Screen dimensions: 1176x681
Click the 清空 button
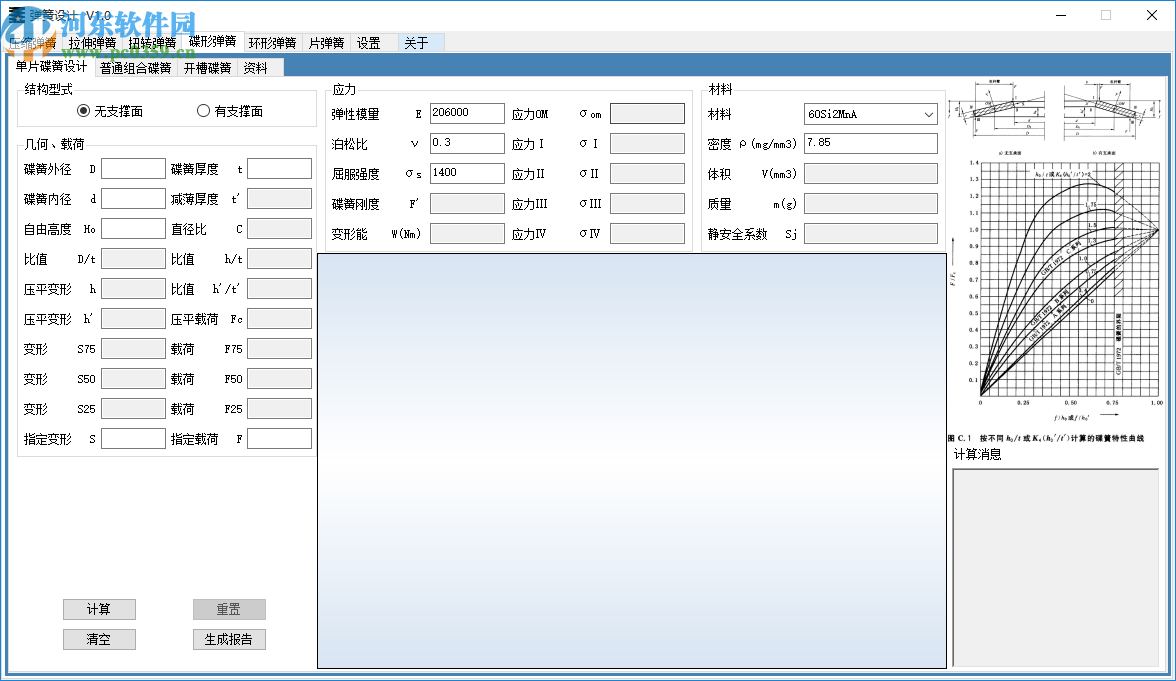point(99,639)
